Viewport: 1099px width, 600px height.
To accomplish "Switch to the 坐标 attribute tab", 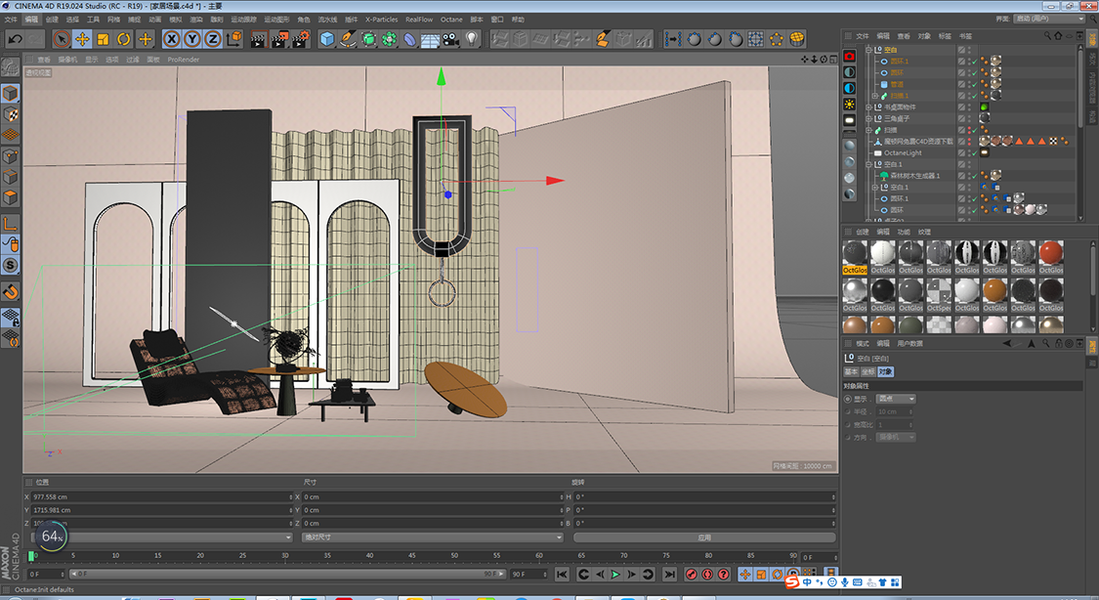I will tap(868, 371).
